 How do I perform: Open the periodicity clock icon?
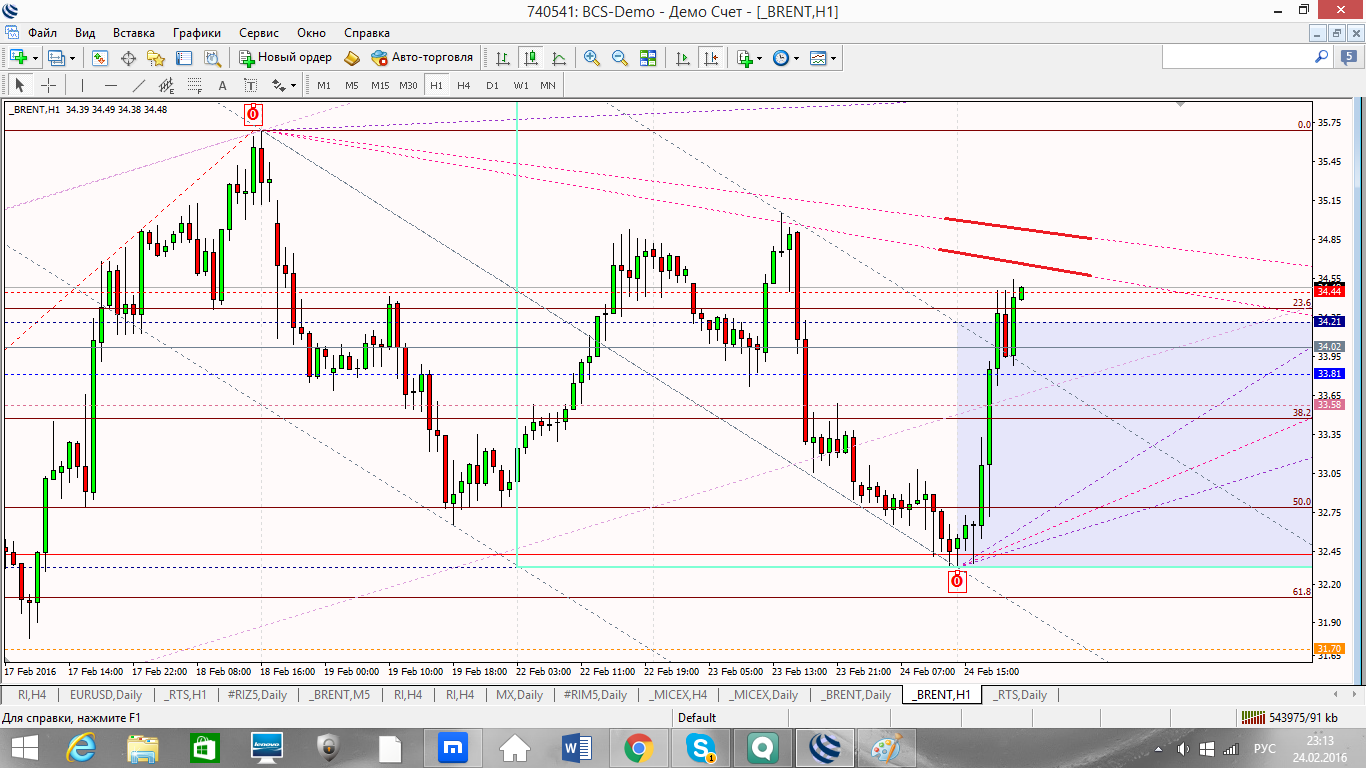(x=781, y=58)
